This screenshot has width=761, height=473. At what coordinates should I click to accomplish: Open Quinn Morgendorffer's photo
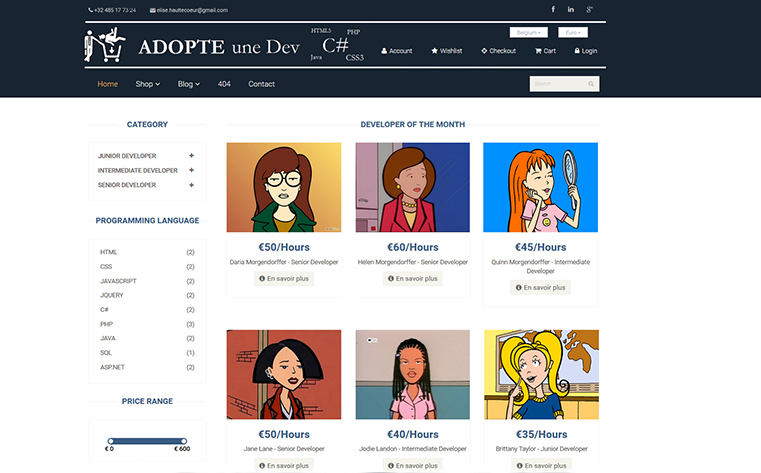coord(541,187)
